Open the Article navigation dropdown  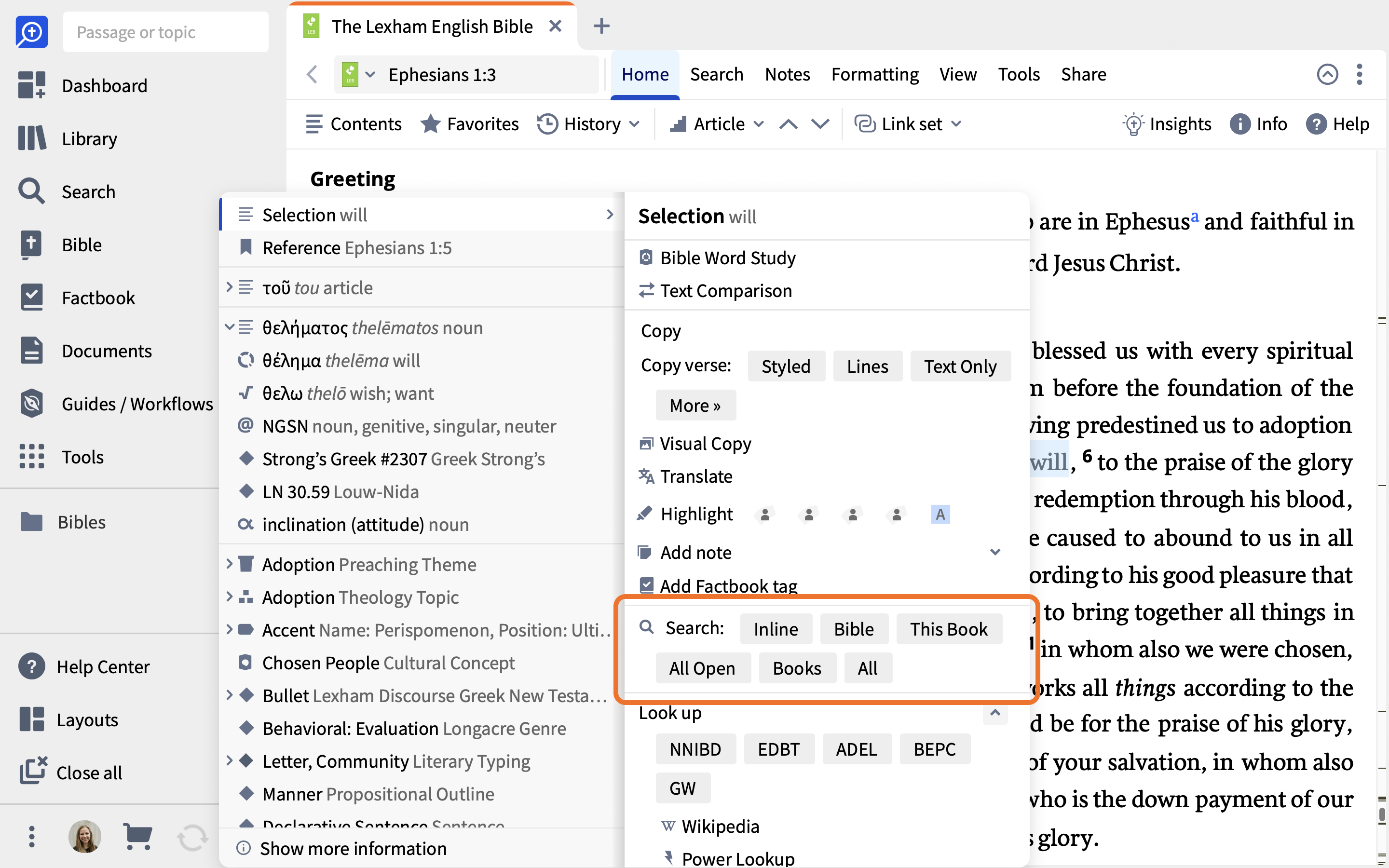[x=716, y=123]
